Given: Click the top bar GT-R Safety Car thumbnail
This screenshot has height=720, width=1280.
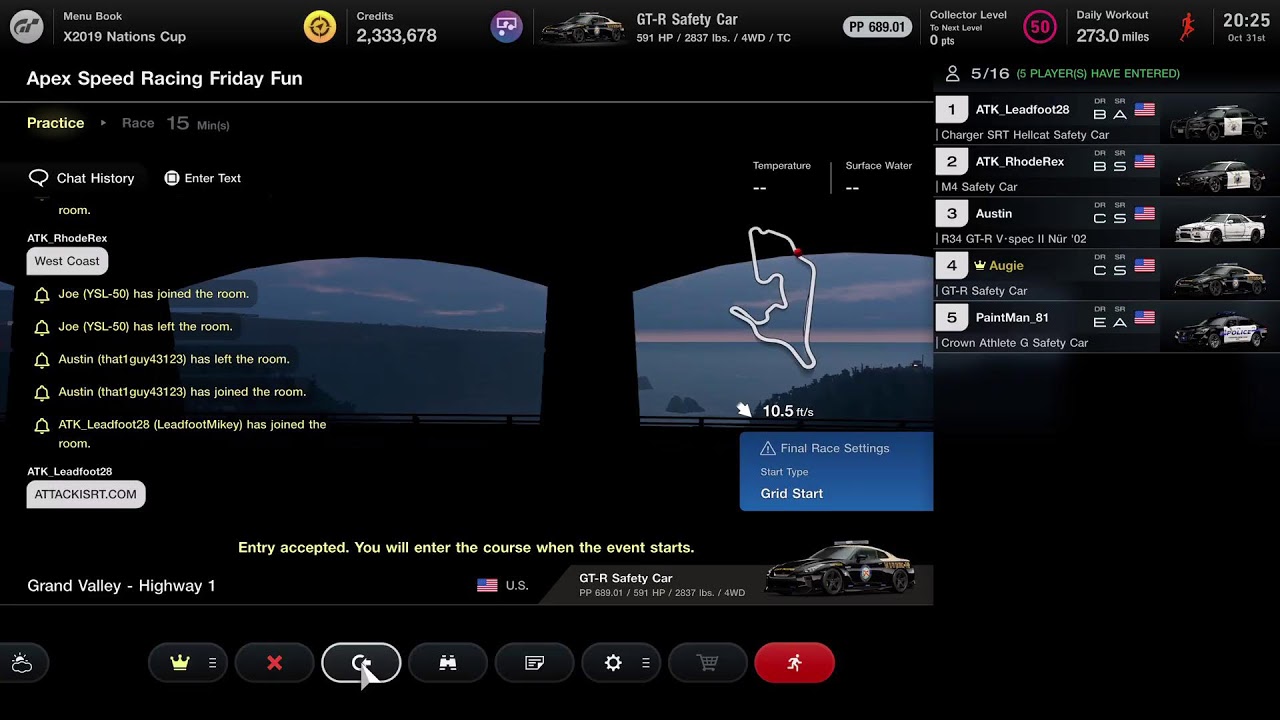Looking at the screenshot, I should [583, 28].
